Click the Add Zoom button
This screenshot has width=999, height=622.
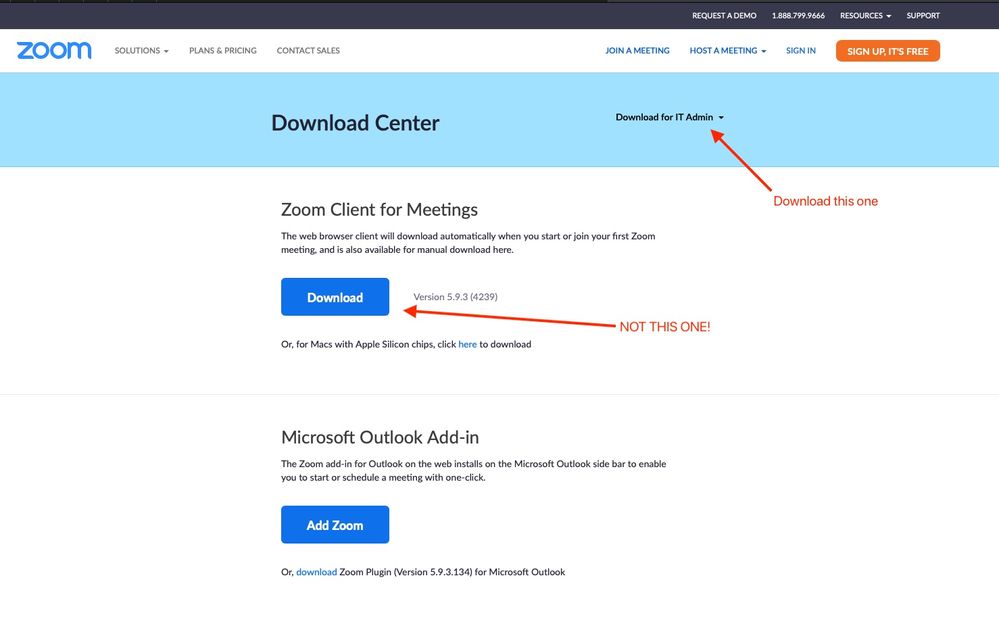pyautogui.click(x=335, y=524)
